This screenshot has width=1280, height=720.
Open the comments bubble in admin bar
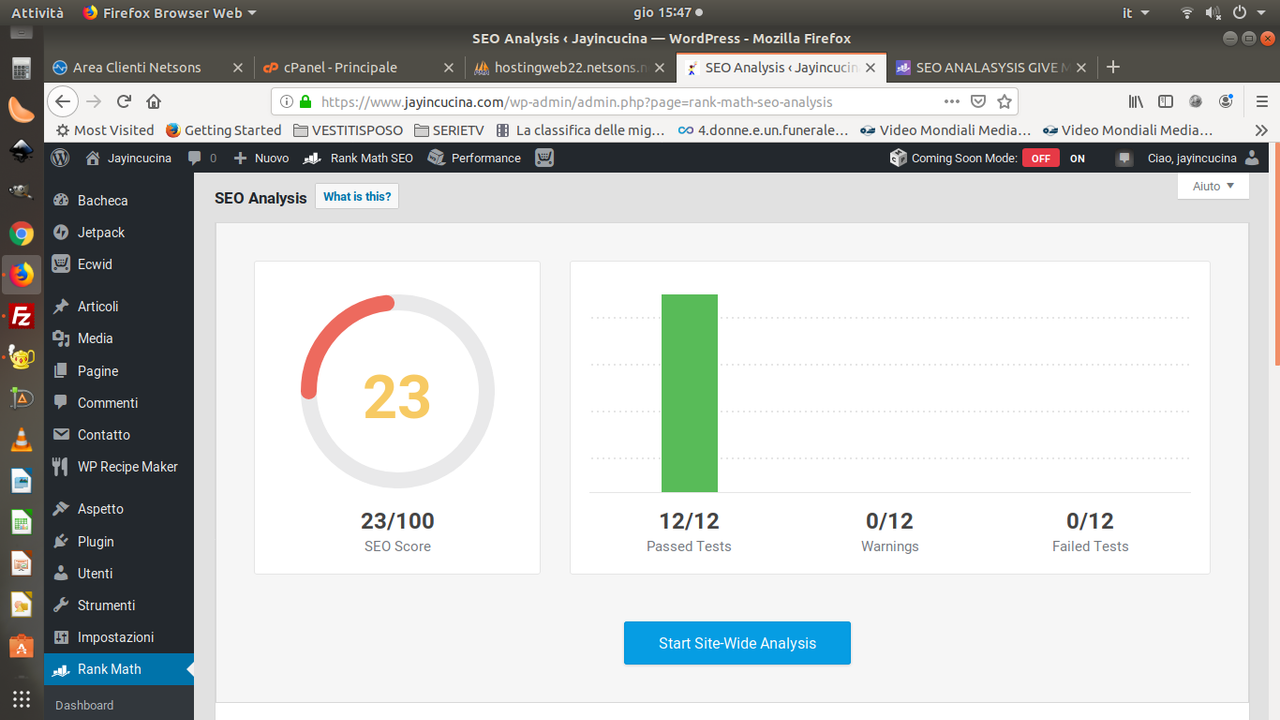click(x=202, y=158)
